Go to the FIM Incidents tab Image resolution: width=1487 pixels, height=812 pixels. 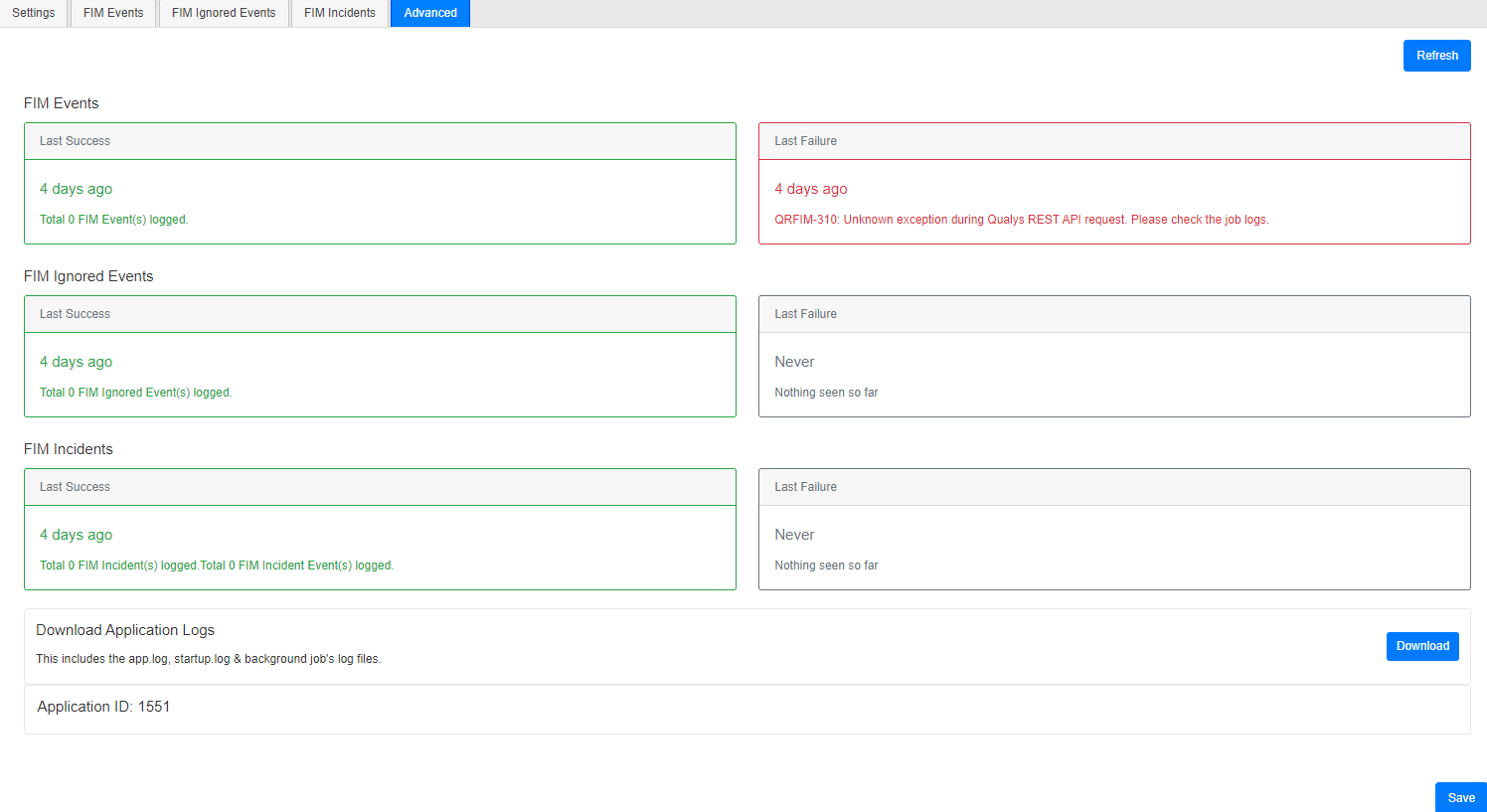340,13
